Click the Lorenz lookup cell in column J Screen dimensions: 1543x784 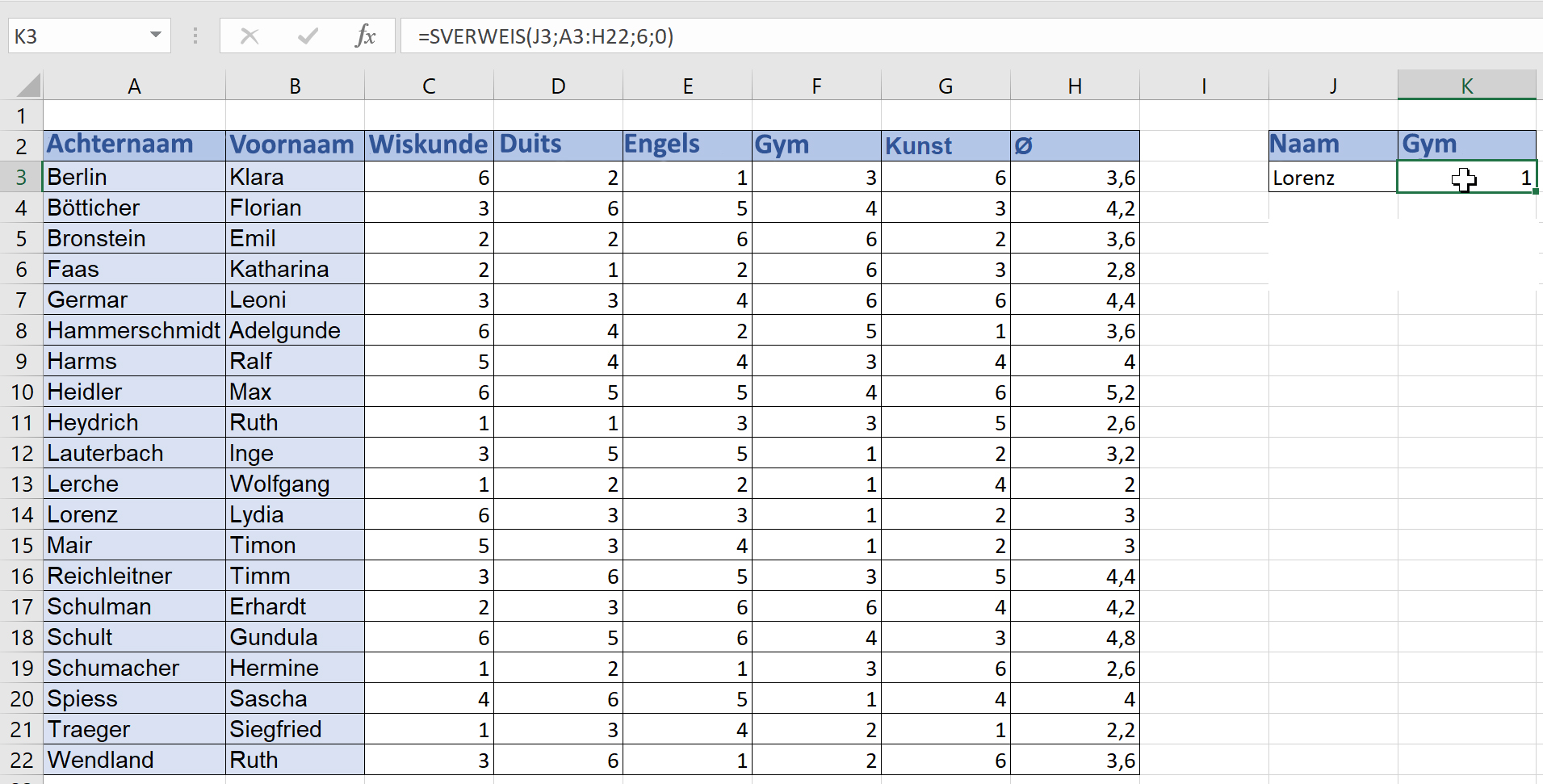(1333, 177)
